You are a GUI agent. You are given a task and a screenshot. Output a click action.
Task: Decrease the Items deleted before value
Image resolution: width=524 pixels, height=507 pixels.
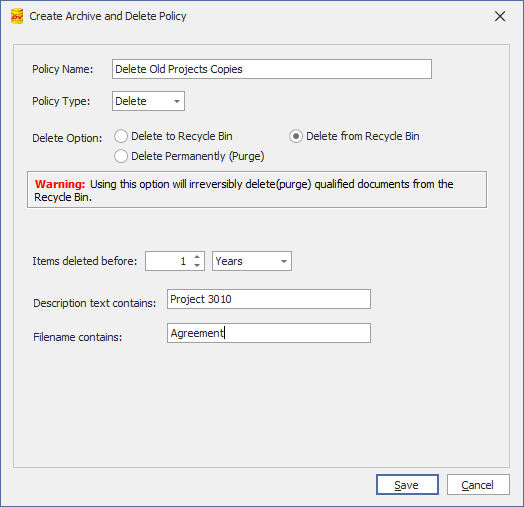[197, 265]
